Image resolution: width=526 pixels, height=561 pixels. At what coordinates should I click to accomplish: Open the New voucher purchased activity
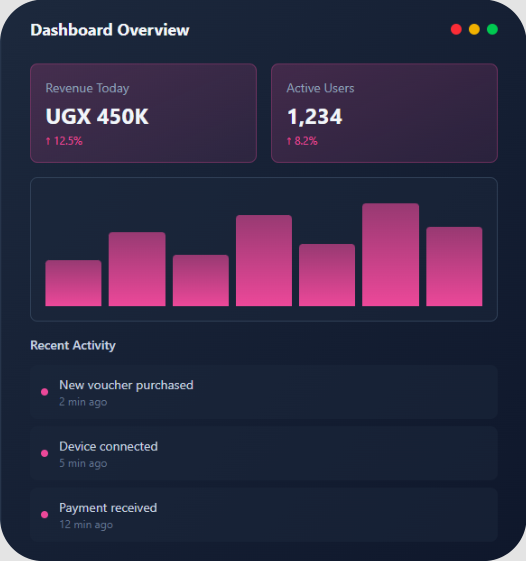click(264, 392)
